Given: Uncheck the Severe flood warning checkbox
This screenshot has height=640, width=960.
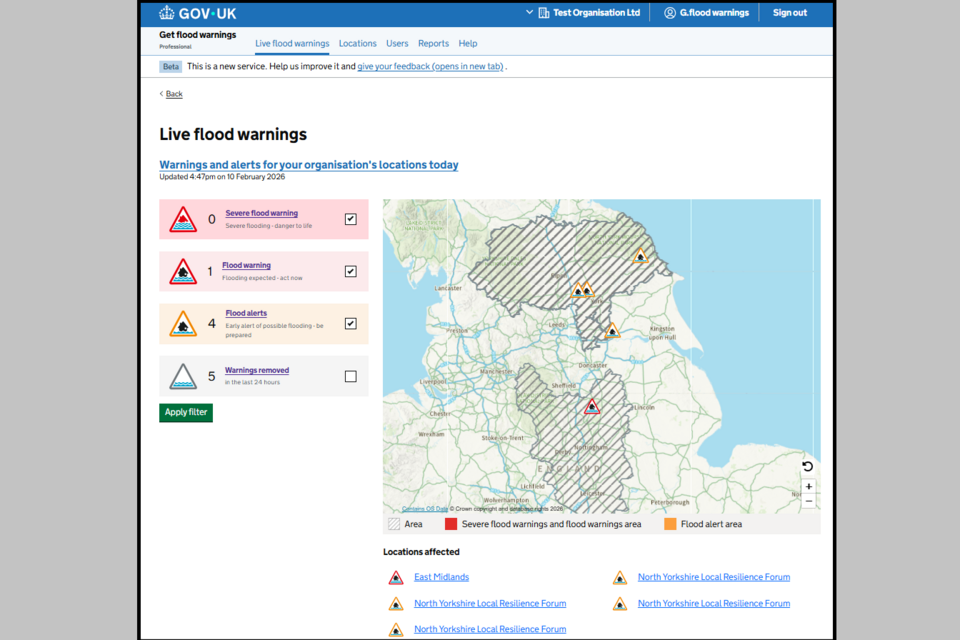Looking at the screenshot, I should click(350, 219).
